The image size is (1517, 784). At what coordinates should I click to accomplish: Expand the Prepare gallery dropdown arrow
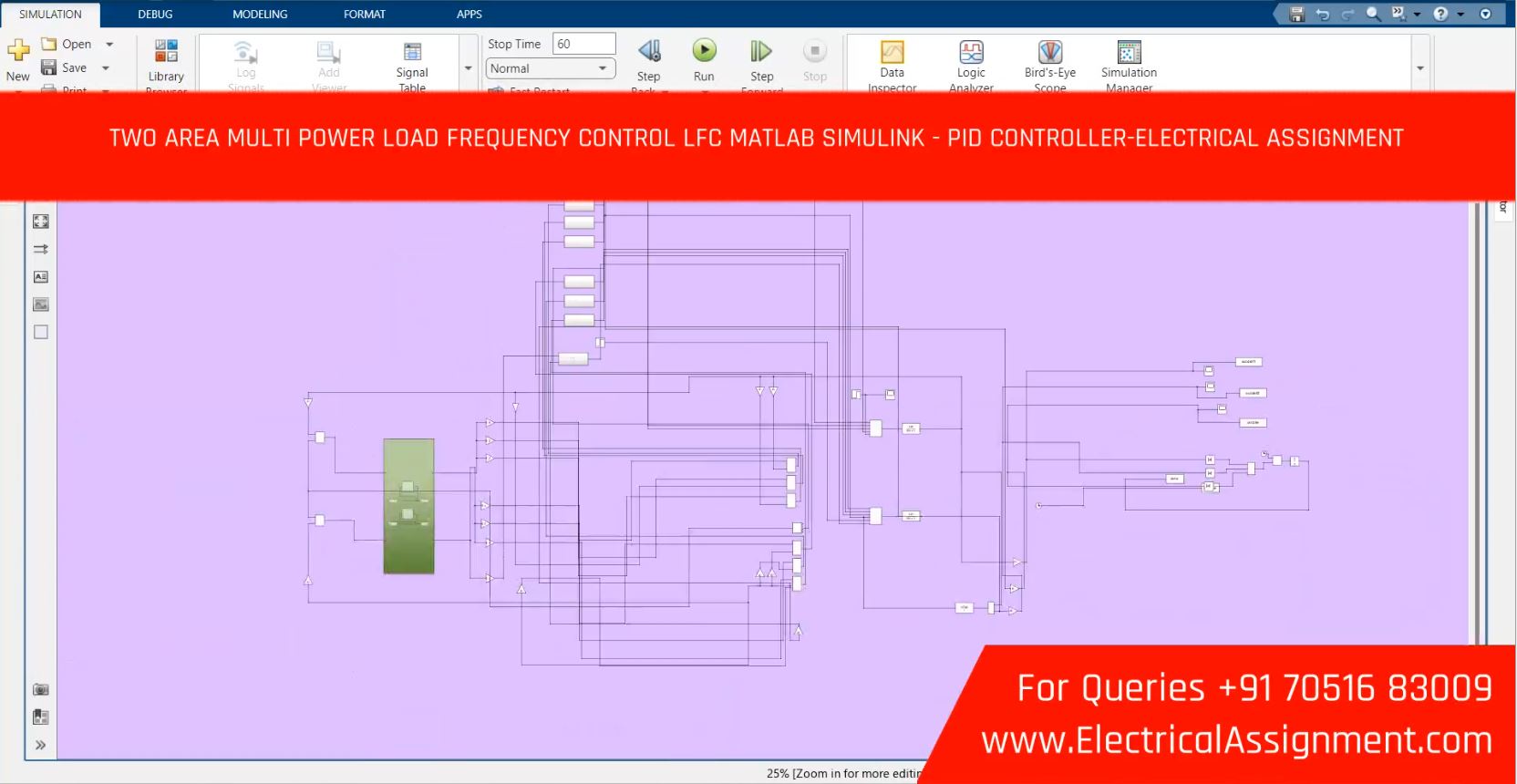point(469,68)
